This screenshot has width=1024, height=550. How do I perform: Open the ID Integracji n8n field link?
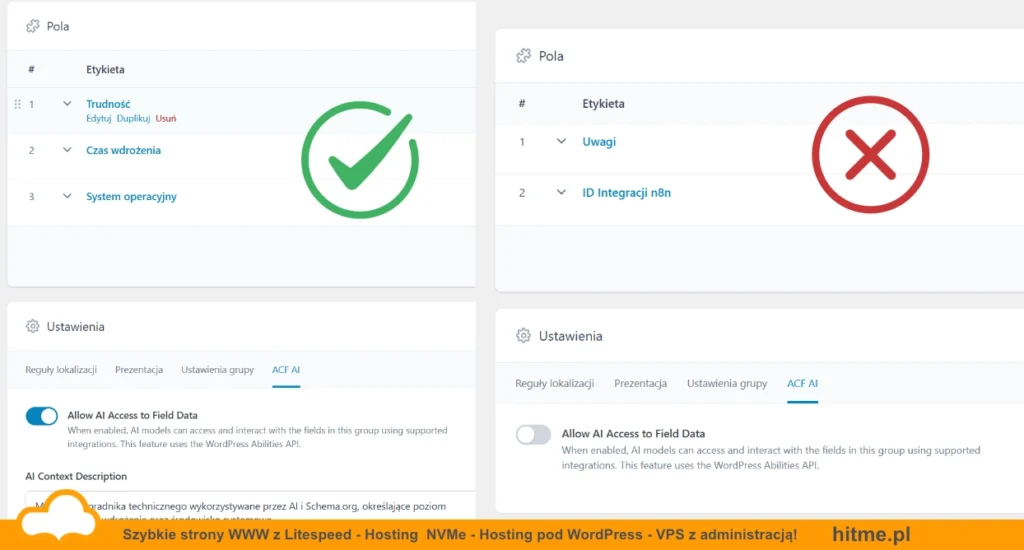[626, 193]
